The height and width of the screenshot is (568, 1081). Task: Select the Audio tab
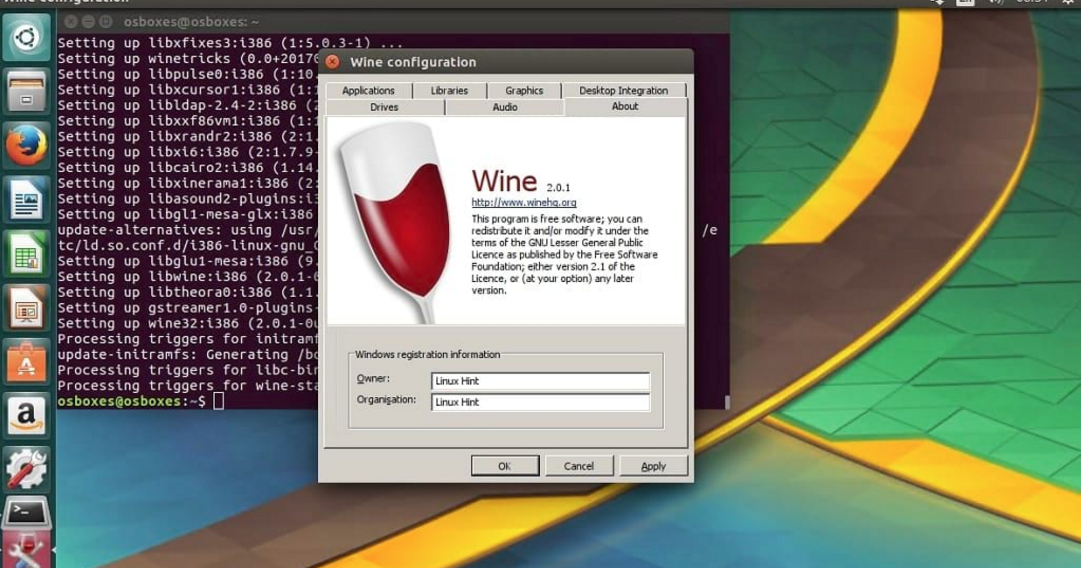[505, 107]
